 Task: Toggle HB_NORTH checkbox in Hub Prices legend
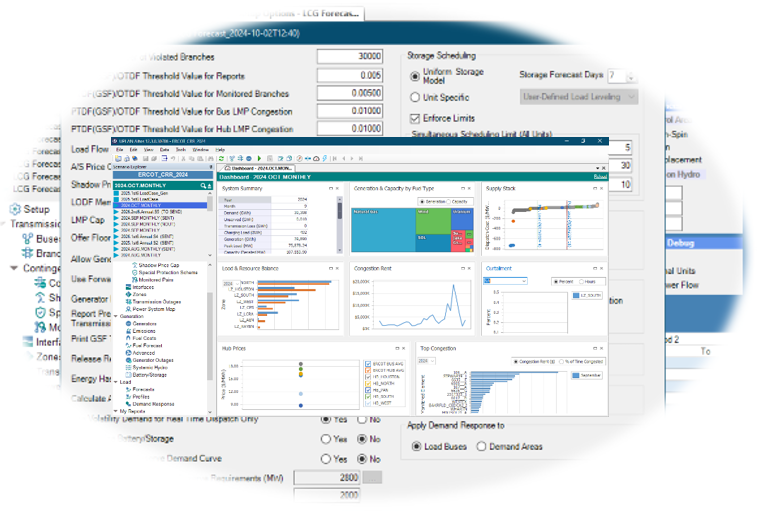point(368,383)
